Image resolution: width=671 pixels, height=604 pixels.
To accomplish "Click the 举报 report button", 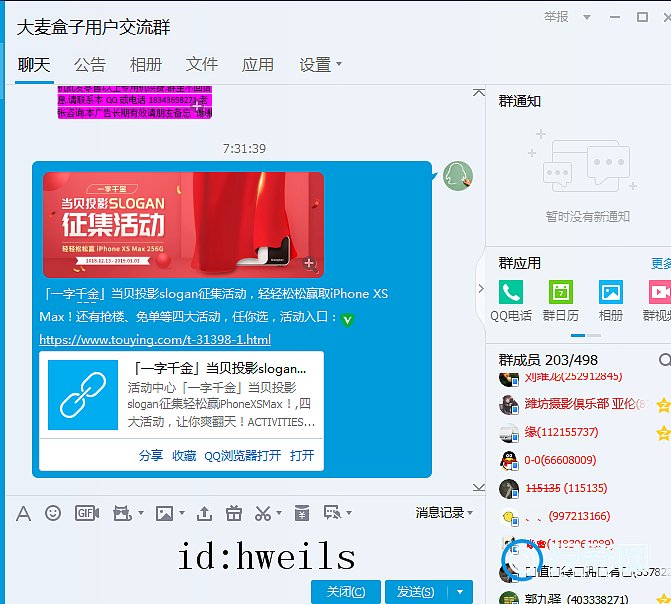I will pos(556,17).
